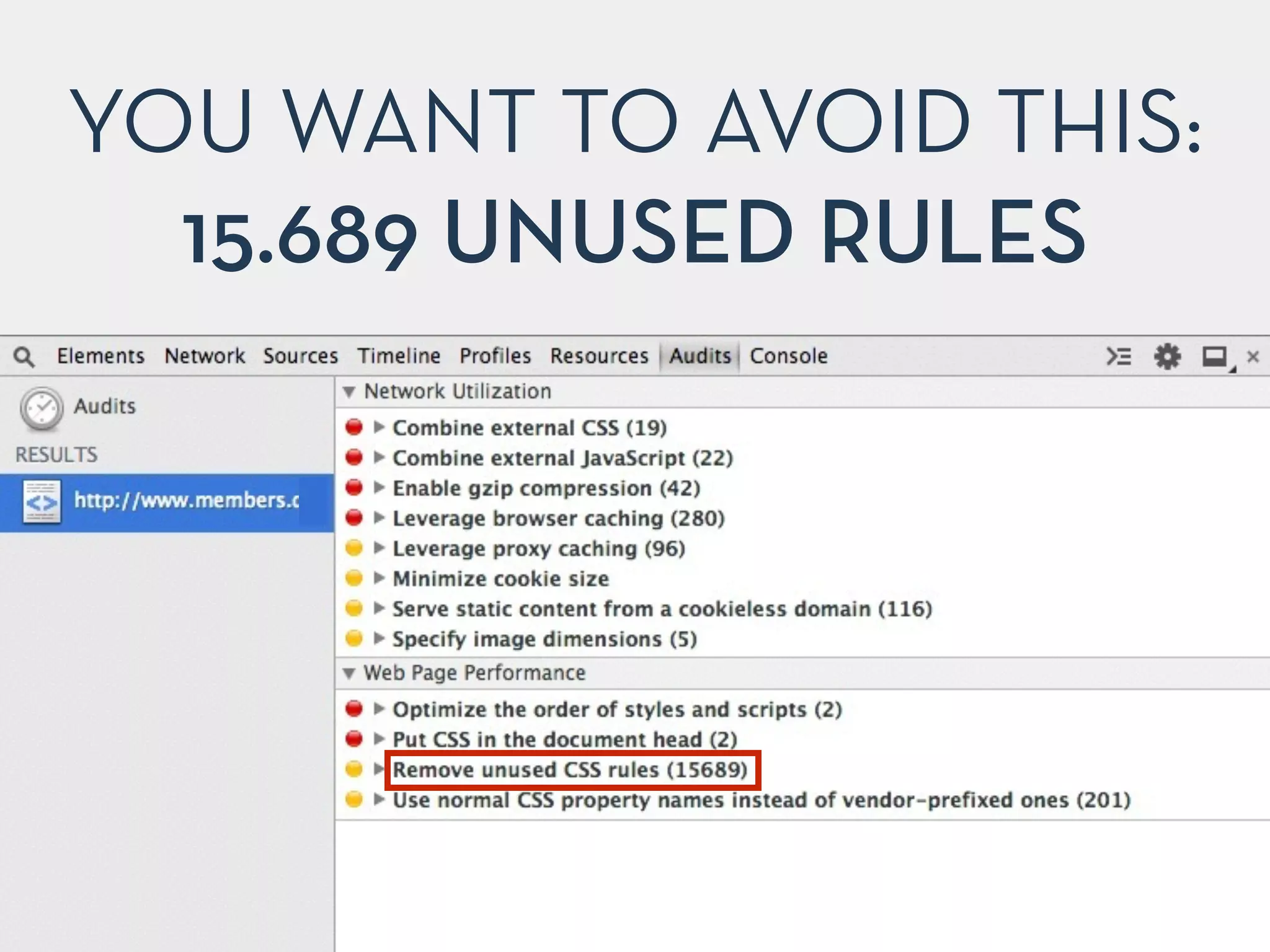Collapse the Network Utilization section
This screenshot has width=1270, height=952.
coord(349,392)
